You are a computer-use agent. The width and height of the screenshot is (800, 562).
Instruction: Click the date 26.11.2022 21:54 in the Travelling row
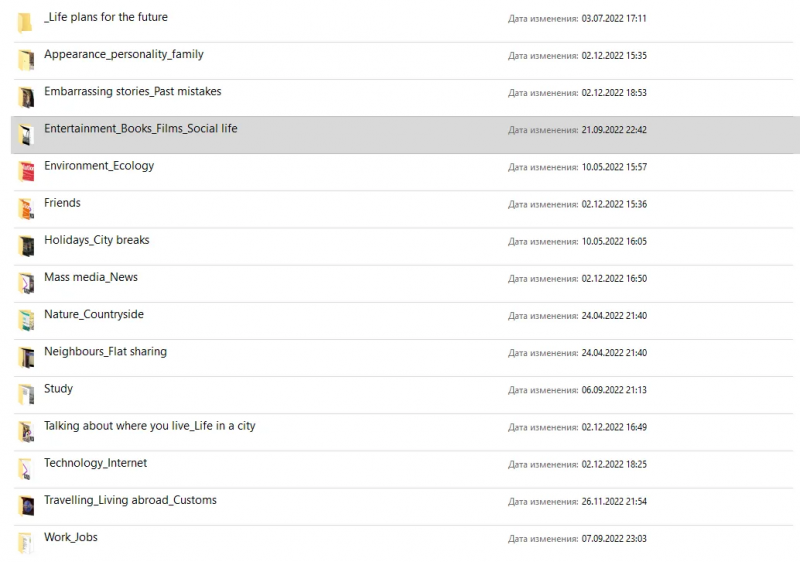(614, 502)
